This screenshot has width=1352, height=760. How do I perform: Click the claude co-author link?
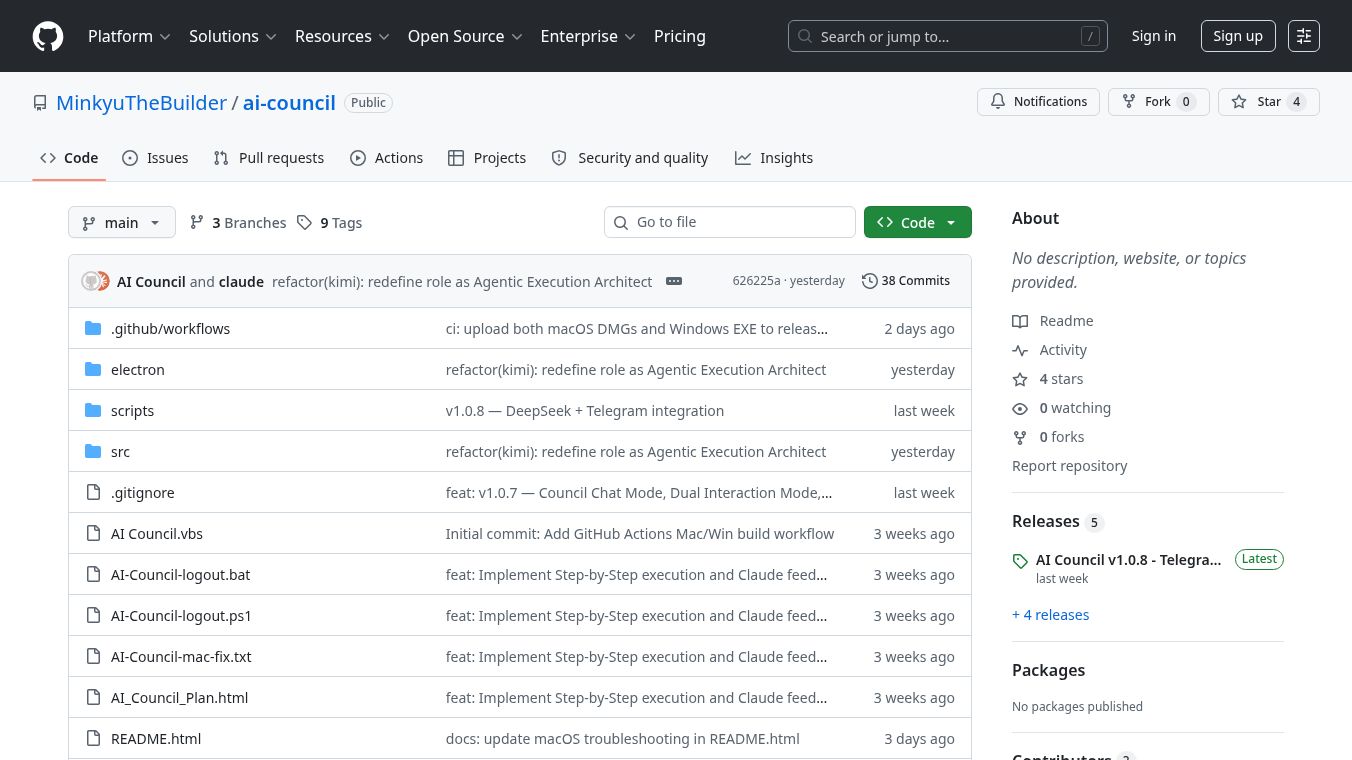click(241, 281)
